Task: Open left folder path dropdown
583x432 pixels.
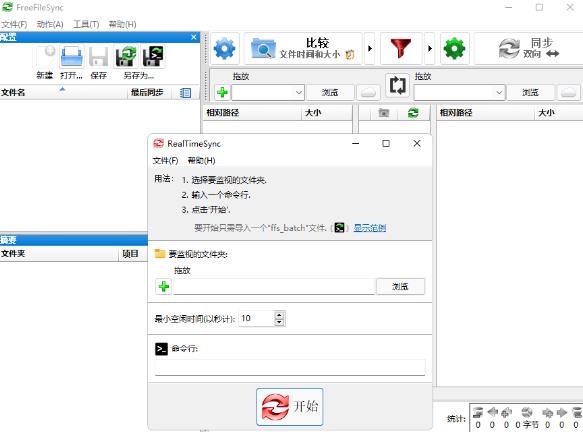Action: [x=299, y=92]
